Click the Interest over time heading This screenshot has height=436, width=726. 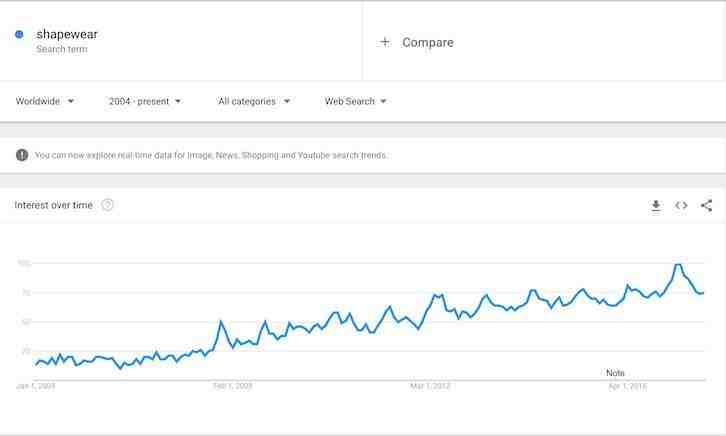pyautogui.click(x=53, y=205)
